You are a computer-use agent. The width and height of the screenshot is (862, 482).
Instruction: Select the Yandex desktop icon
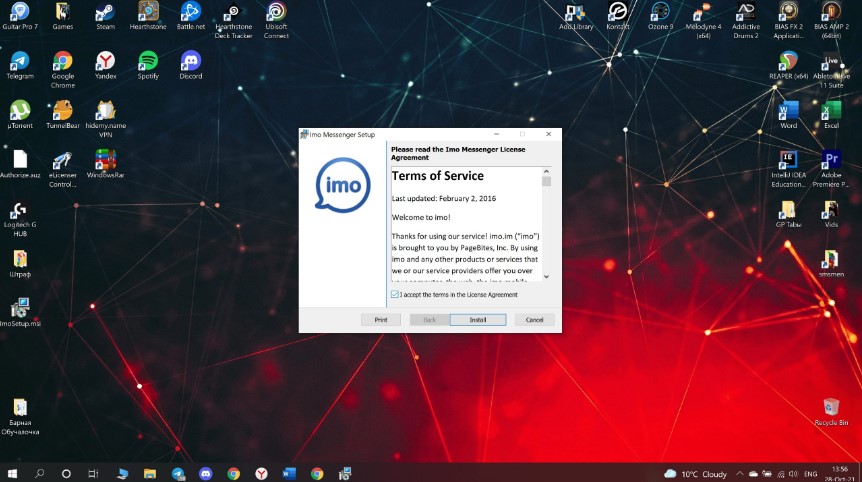(x=105, y=65)
